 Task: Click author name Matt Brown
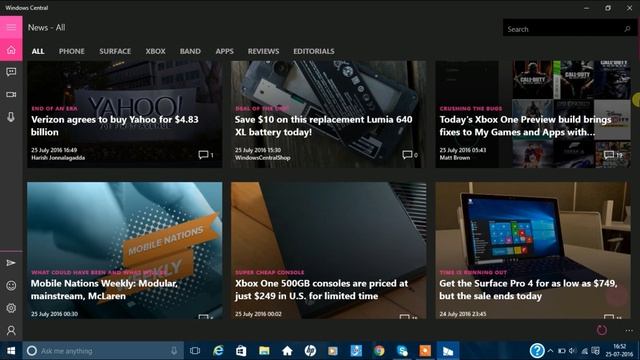point(455,158)
